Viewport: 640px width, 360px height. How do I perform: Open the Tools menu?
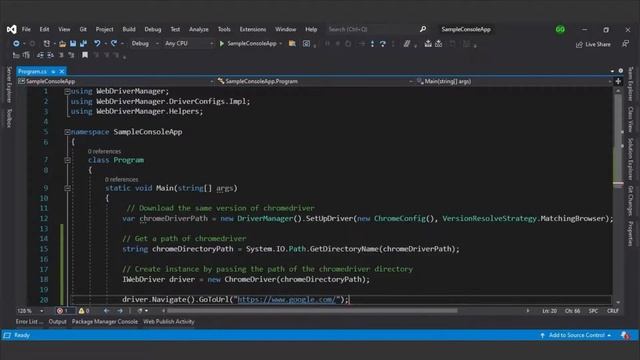pyautogui.click(x=224, y=29)
